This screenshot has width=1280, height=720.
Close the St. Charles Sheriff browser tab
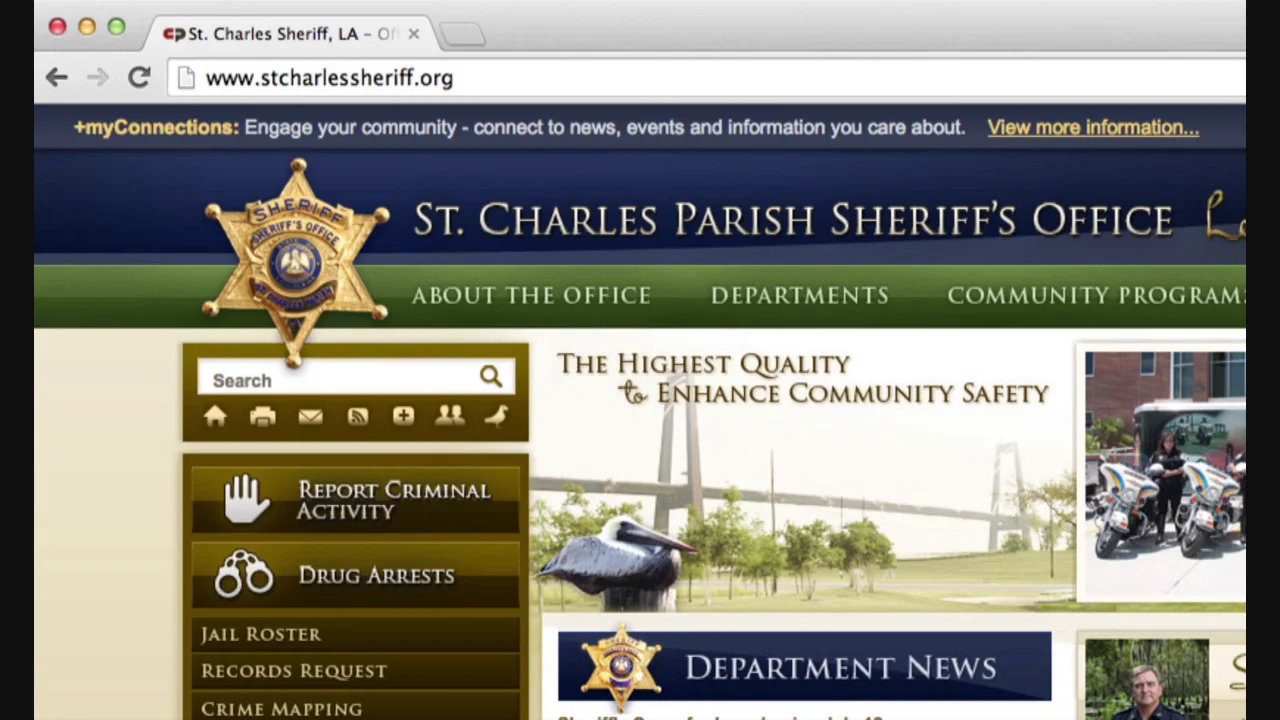coord(413,34)
